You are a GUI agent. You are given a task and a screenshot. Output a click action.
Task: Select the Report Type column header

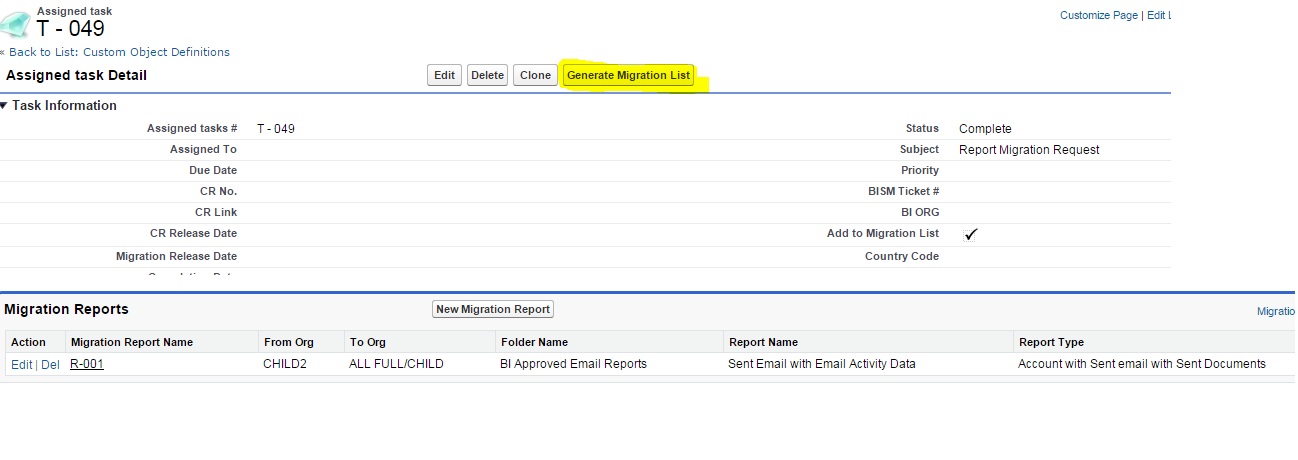point(1051,342)
